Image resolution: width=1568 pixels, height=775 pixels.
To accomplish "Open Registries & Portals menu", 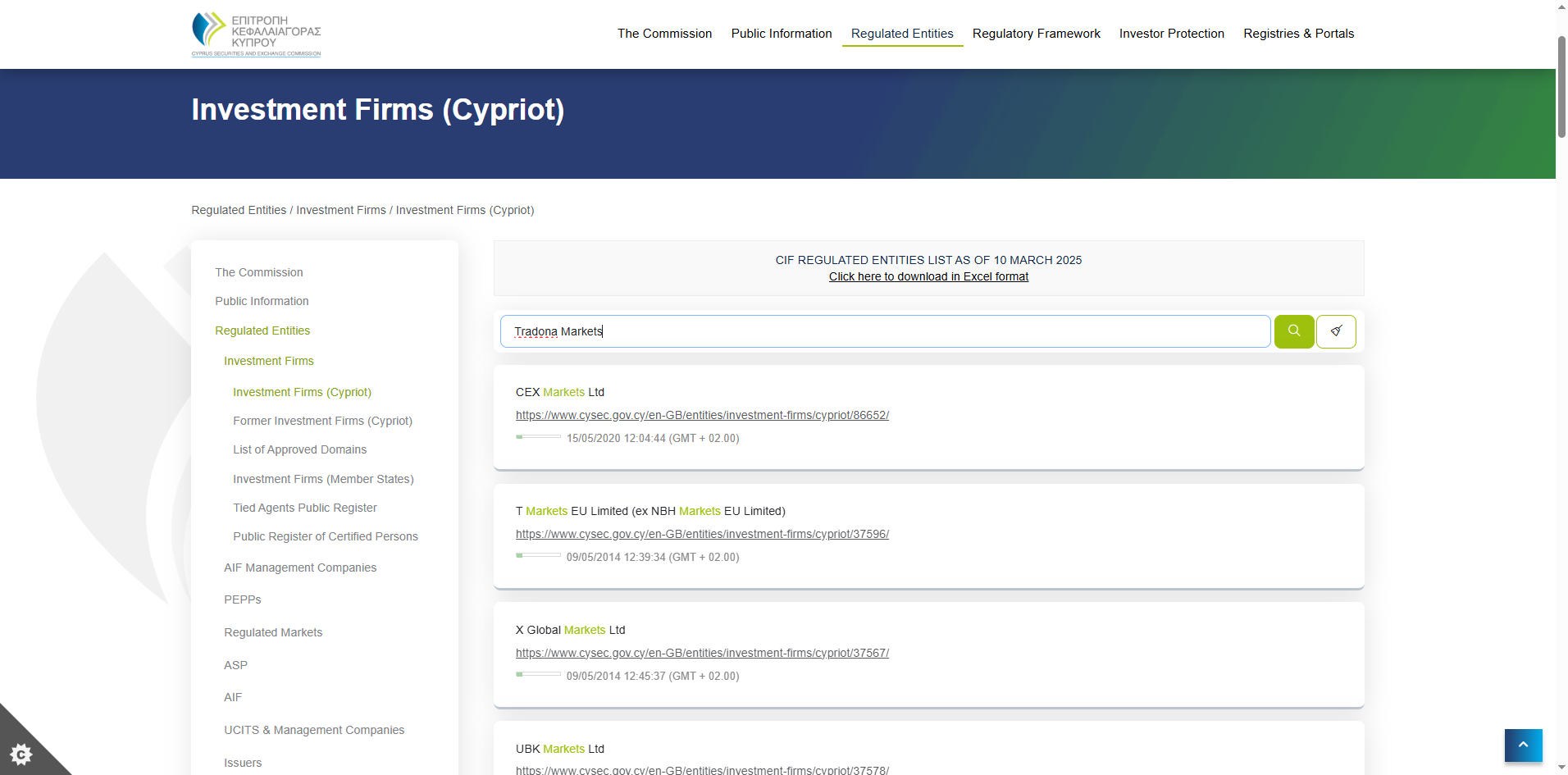I will (1298, 34).
